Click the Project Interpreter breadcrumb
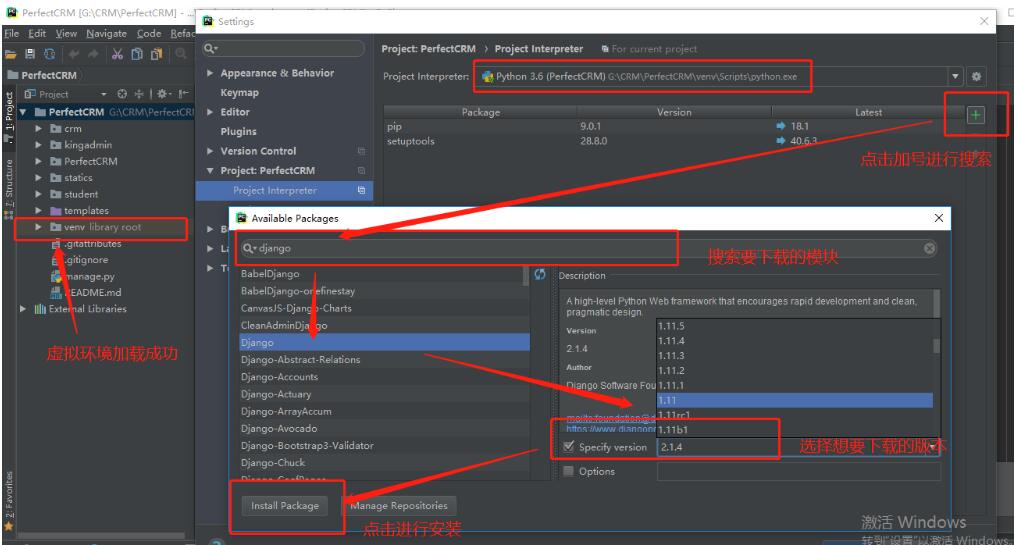This screenshot has width=1015, height=545. point(539,49)
